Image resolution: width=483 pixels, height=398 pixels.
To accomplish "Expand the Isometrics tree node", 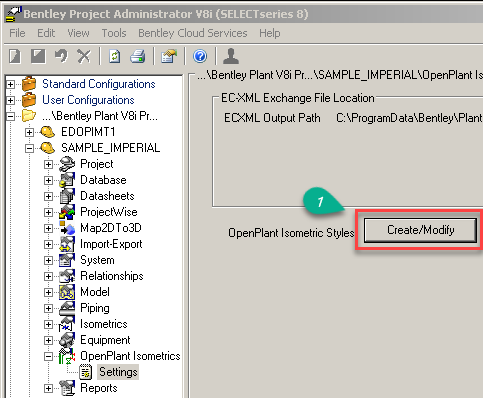I will coord(48,324).
